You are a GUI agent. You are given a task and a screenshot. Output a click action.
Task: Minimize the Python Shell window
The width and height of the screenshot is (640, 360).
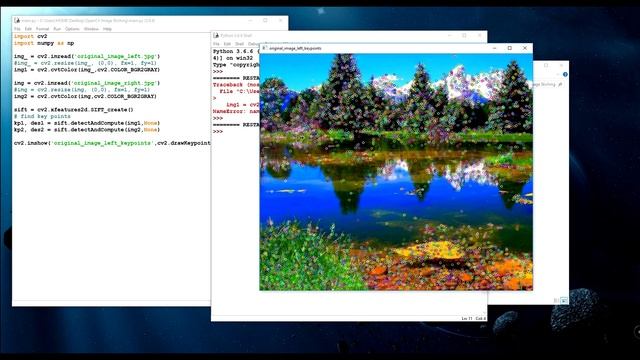click(x=449, y=36)
